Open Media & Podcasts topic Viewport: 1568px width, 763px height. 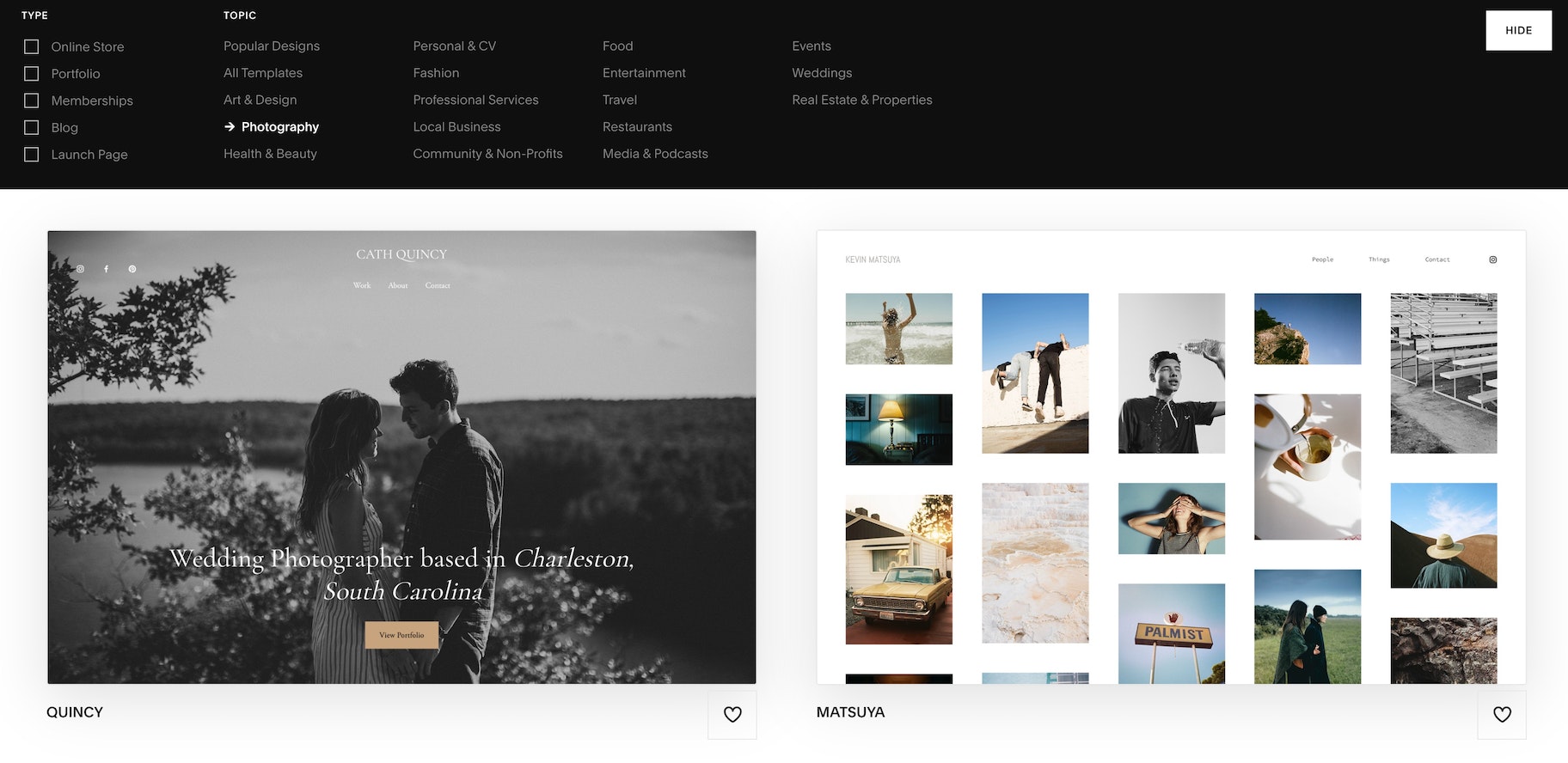[x=655, y=154]
